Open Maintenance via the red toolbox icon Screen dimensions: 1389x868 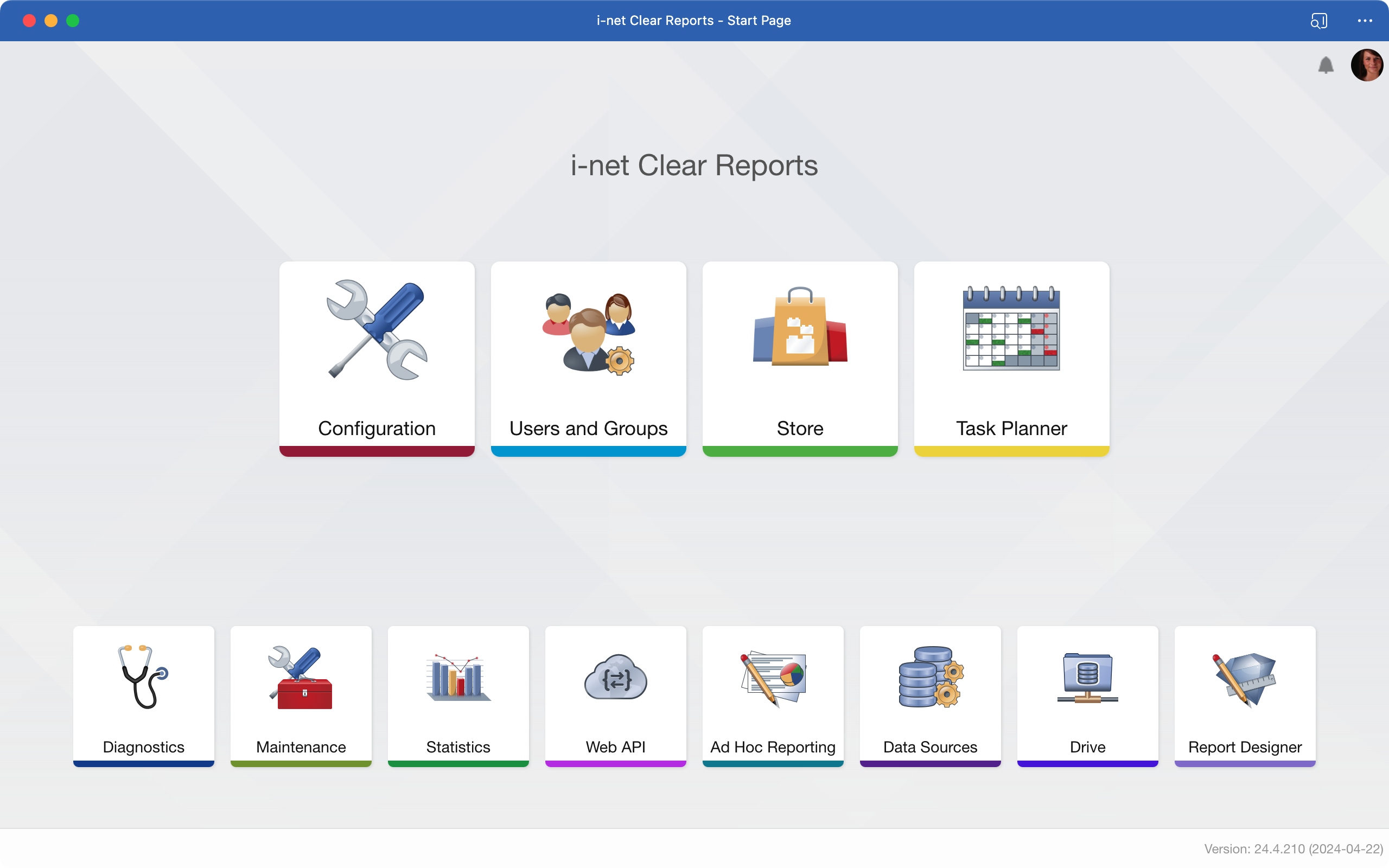click(x=300, y=678)
